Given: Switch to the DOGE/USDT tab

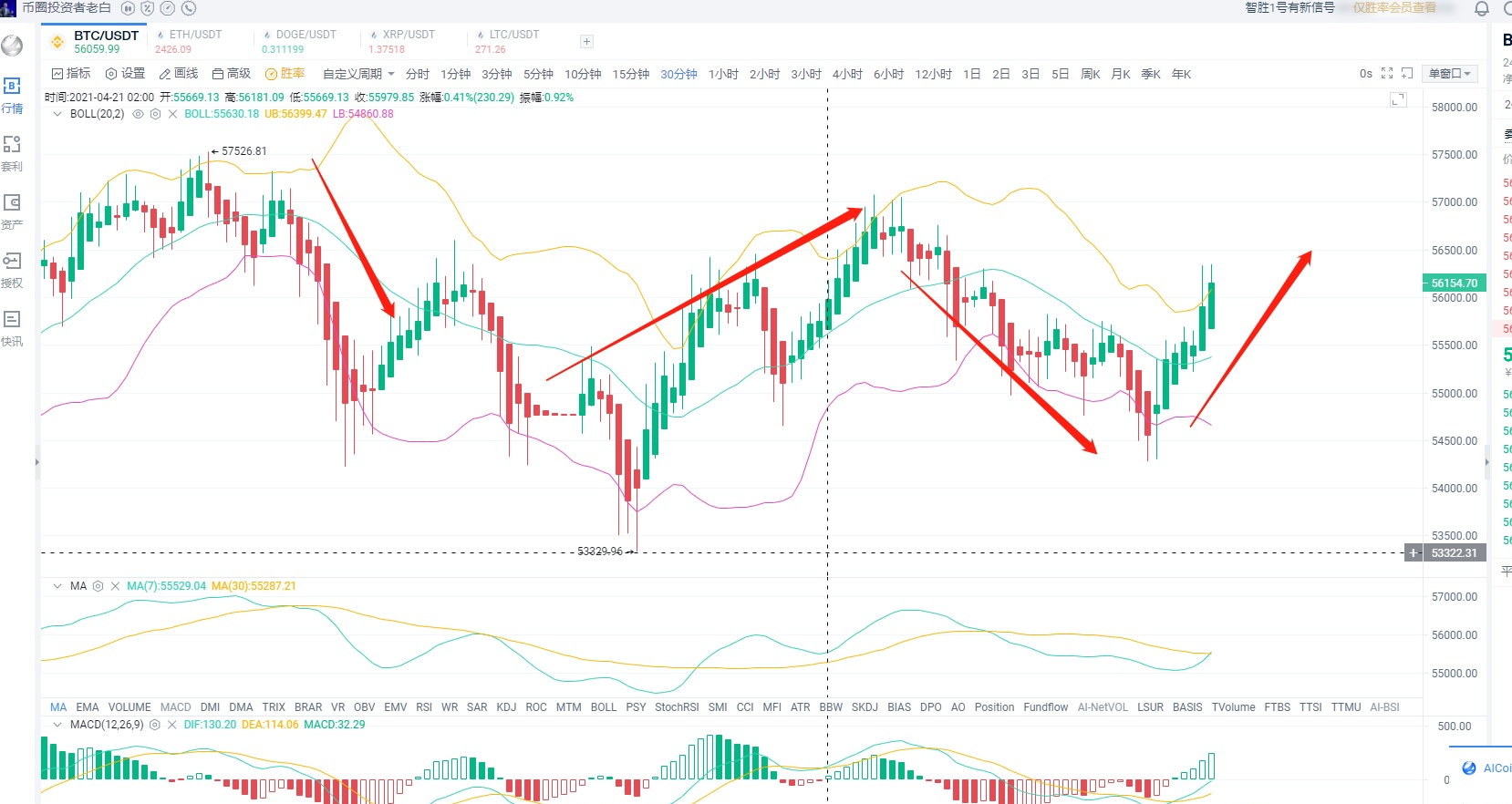Looking at the screenshot, I should click(x=299, y=42).
